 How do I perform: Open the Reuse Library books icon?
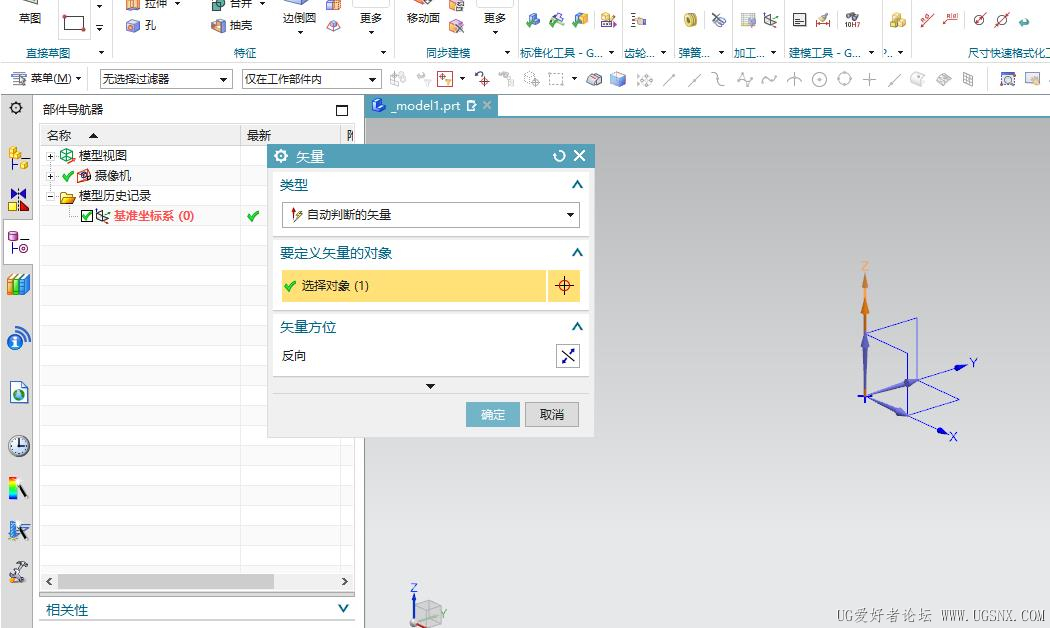click(x=18, y=285)
